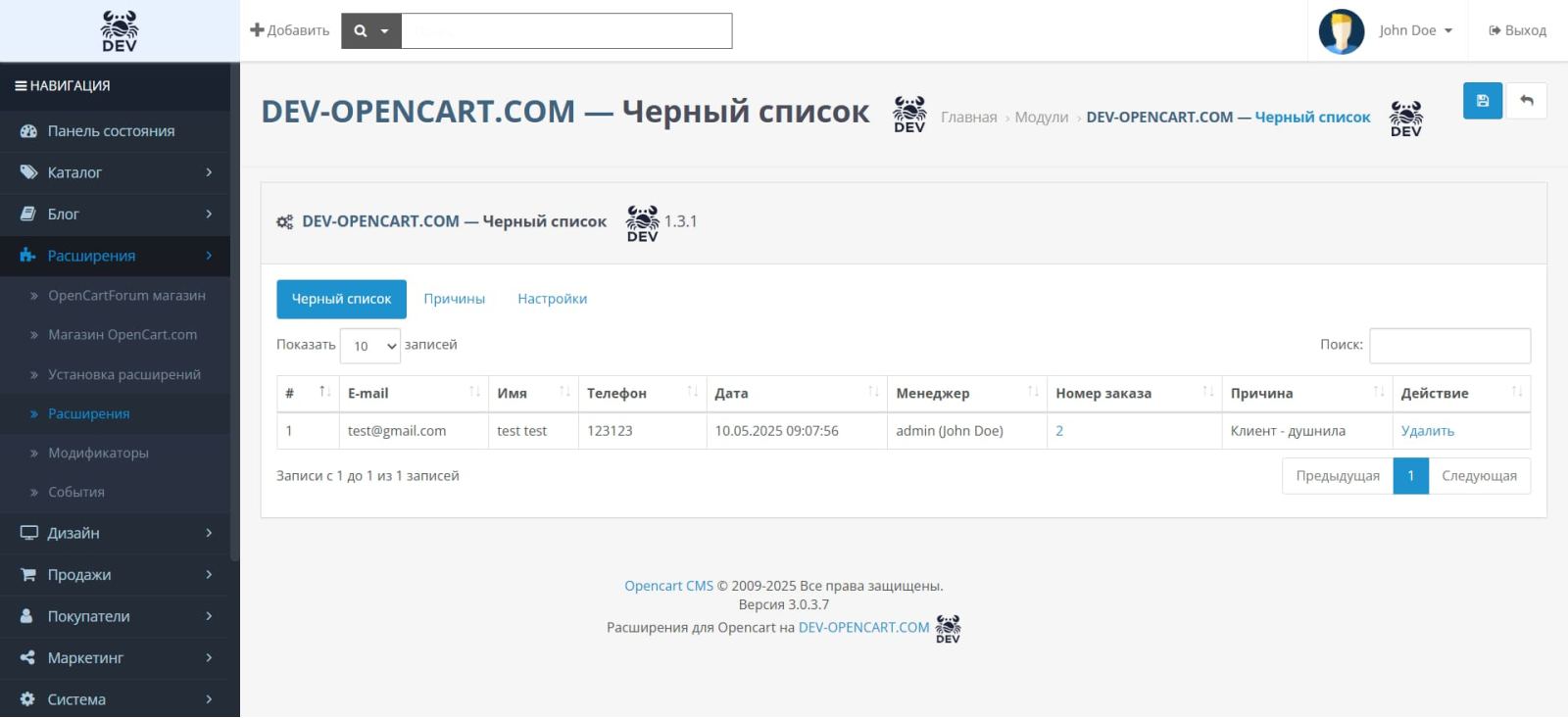Image resolution: width=1568 pixels, height=718 pixels.
Task: Toggle the НАВИГАЦИЯ hamburger menu
Action: [x=63, y=86]
